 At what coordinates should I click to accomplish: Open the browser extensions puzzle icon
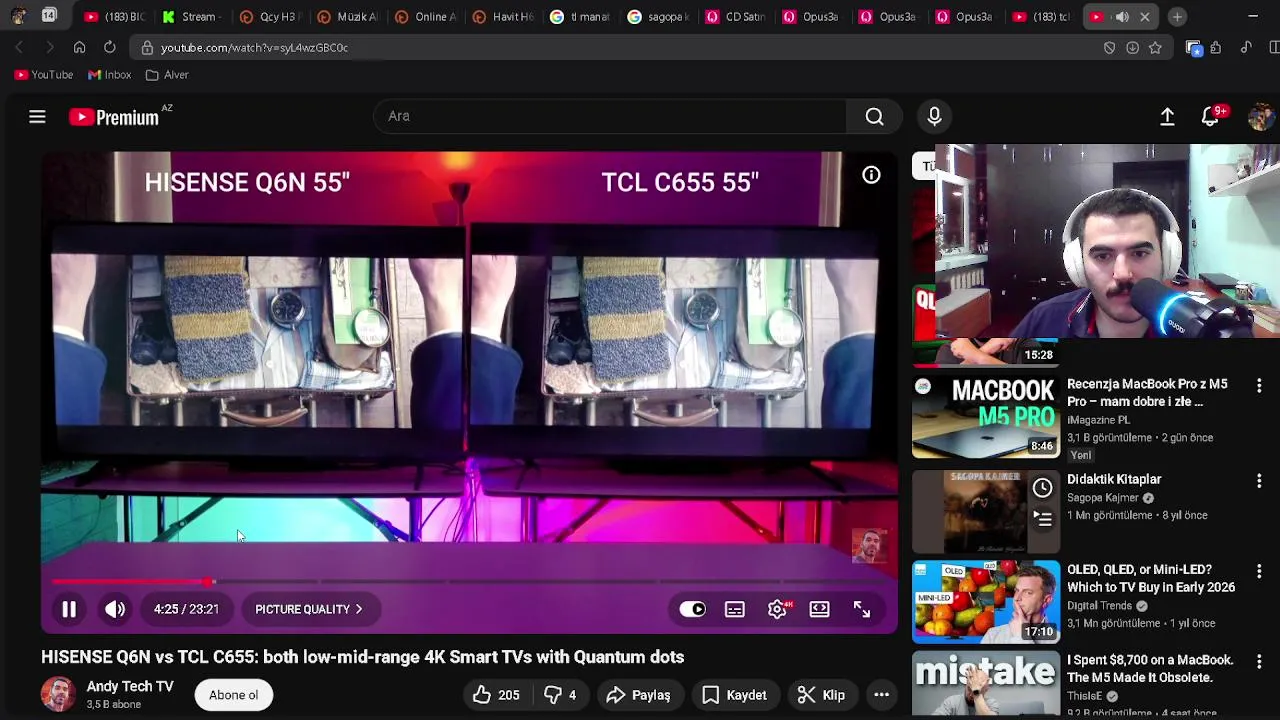[1215, 47]
